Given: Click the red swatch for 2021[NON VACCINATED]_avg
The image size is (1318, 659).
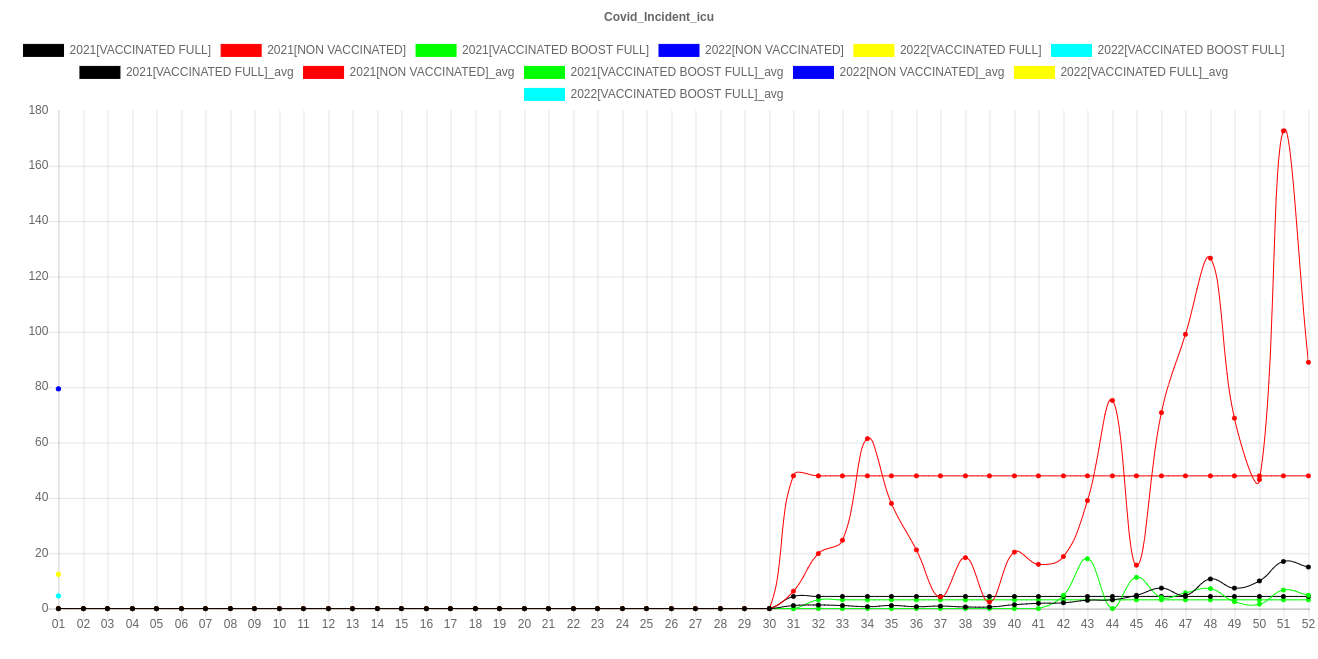Looking at the screenshot, I should (x=324, y=72).
